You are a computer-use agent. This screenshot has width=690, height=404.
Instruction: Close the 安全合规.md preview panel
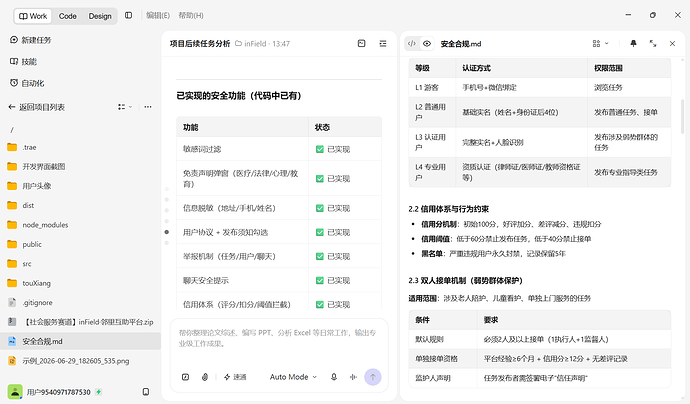pos(672,44)
